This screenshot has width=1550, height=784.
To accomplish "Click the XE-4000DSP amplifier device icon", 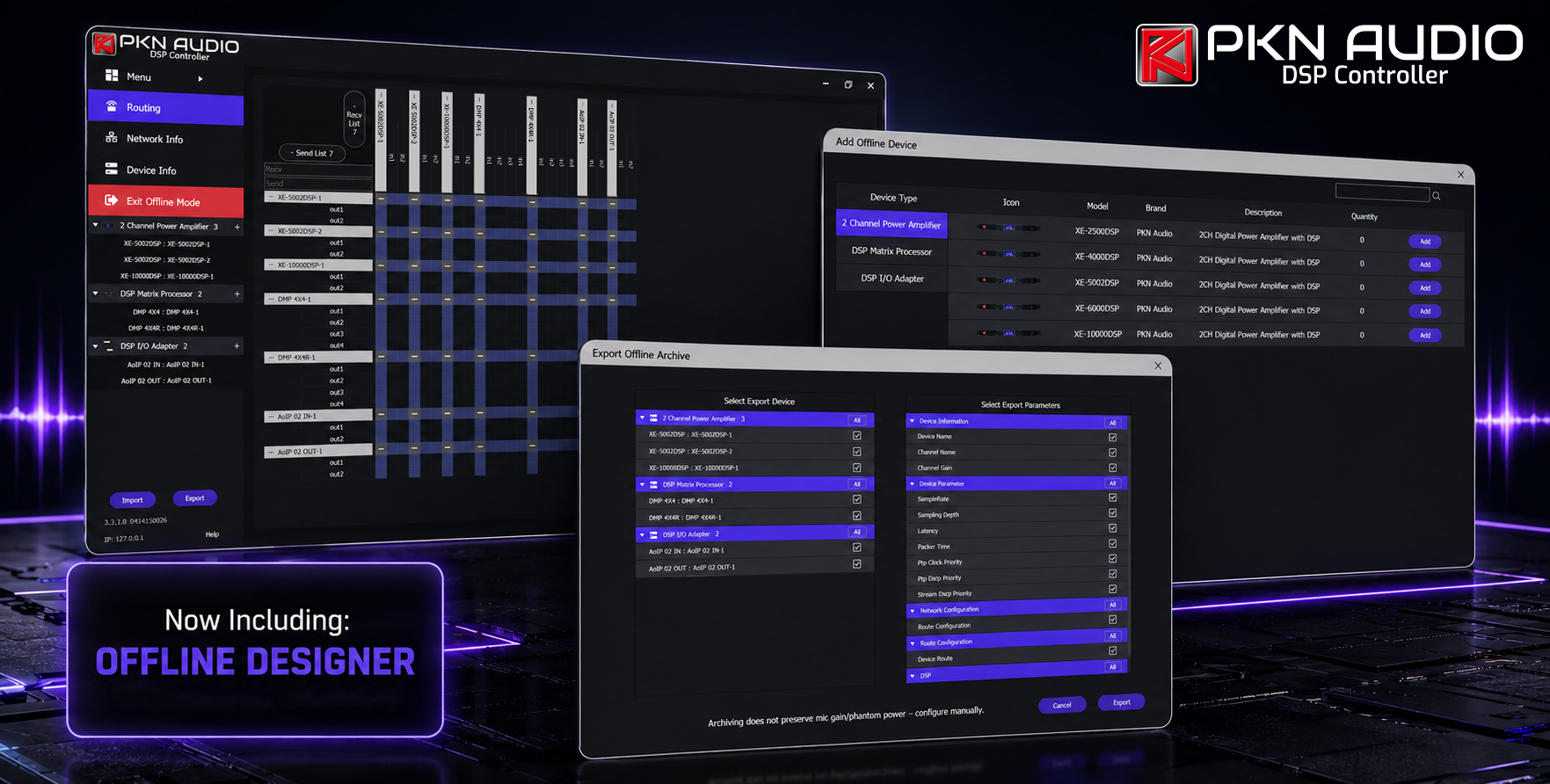I will click(x=1009, y=255).
